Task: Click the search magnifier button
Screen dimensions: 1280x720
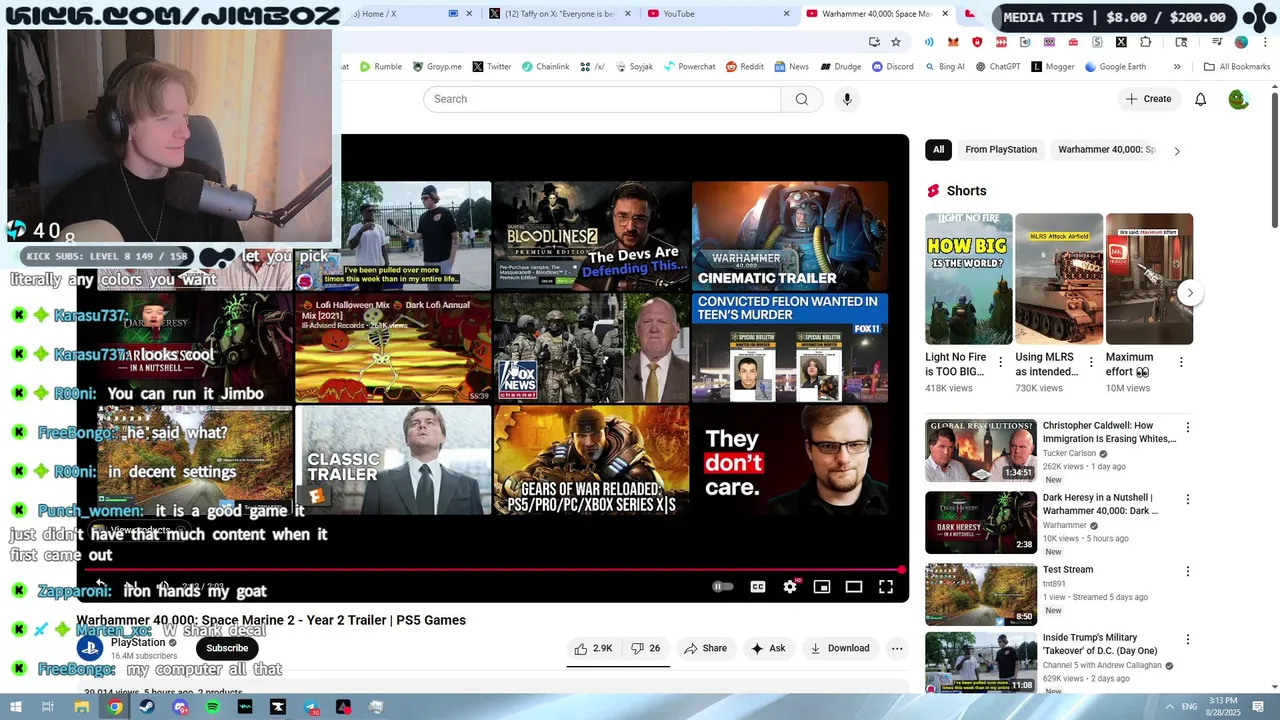Action: (x=801, y=99)
